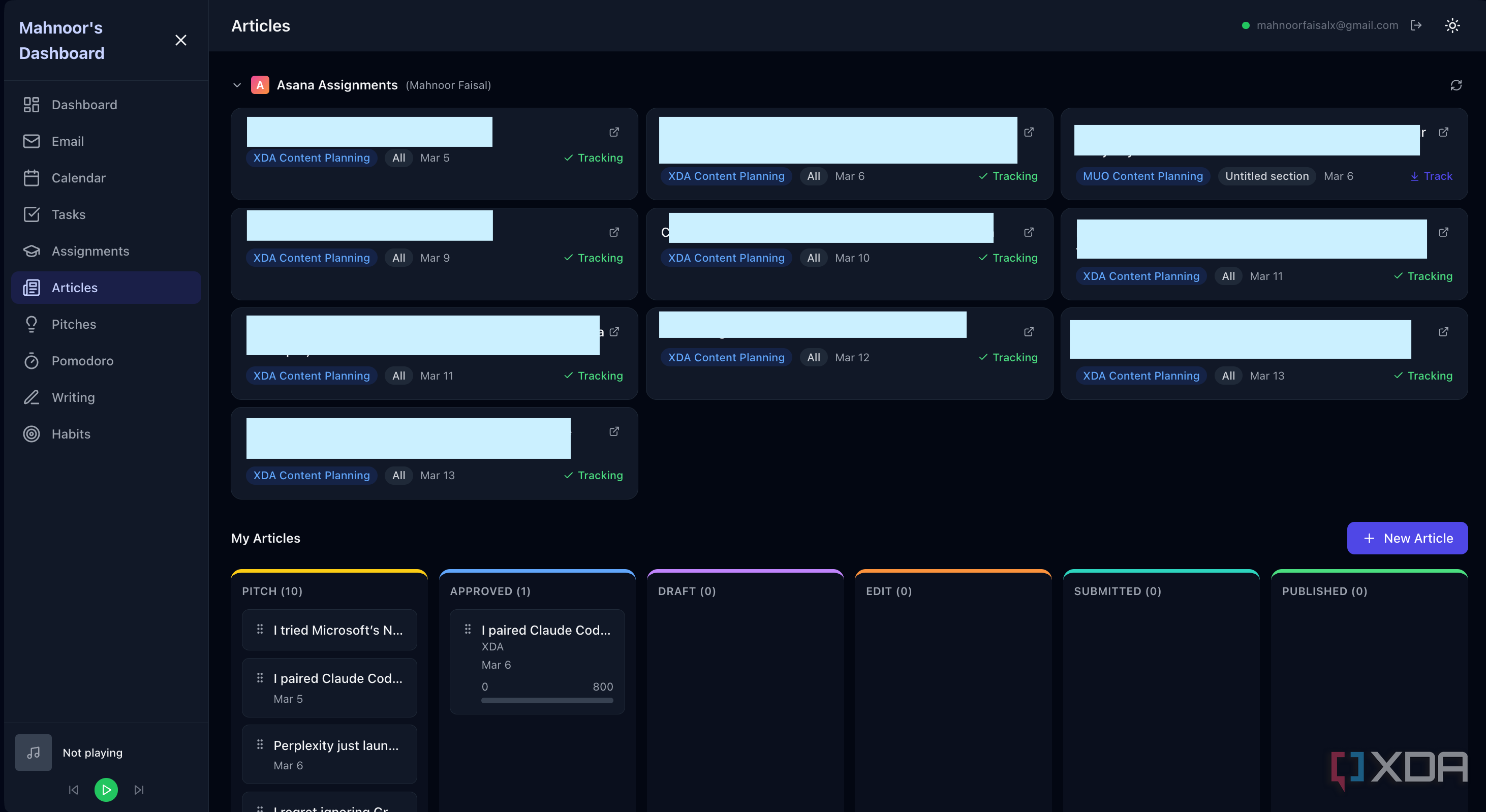Viewport: 1486px width, 812px height.
Task: Play music with the green play button
Action: [106, 790]
